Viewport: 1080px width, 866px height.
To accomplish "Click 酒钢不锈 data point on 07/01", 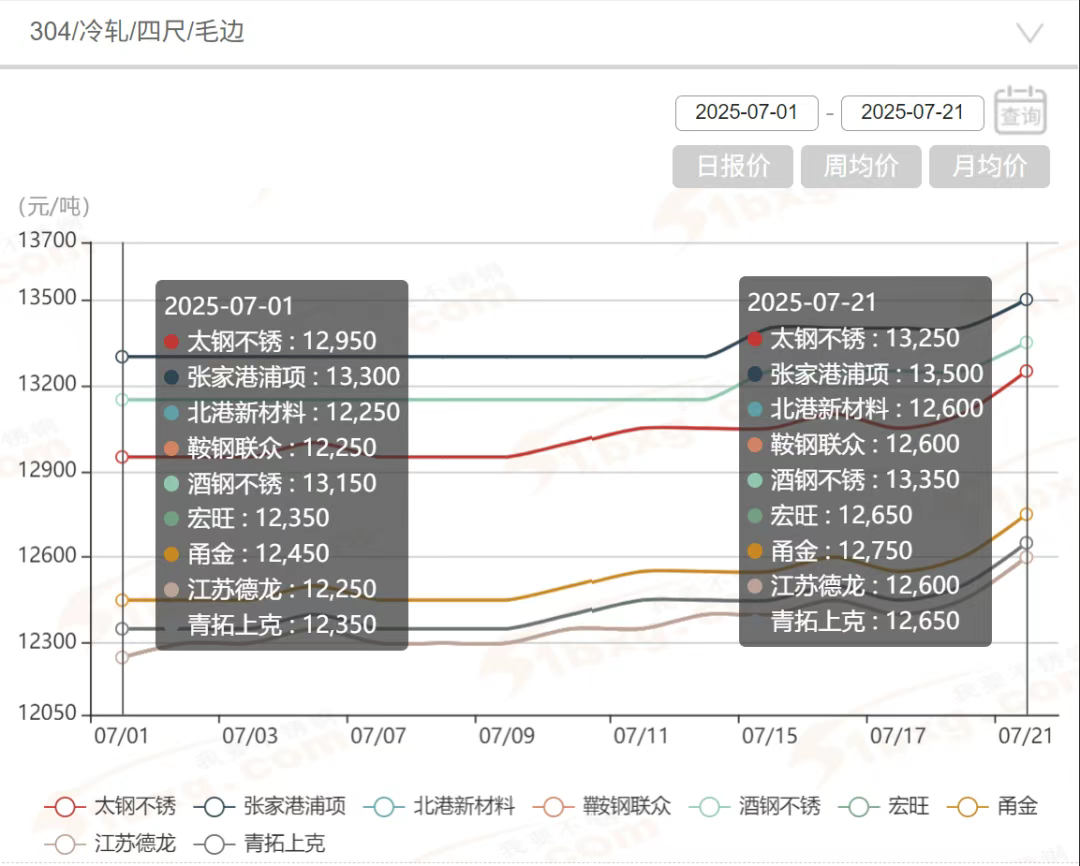I will coord(122,400).
